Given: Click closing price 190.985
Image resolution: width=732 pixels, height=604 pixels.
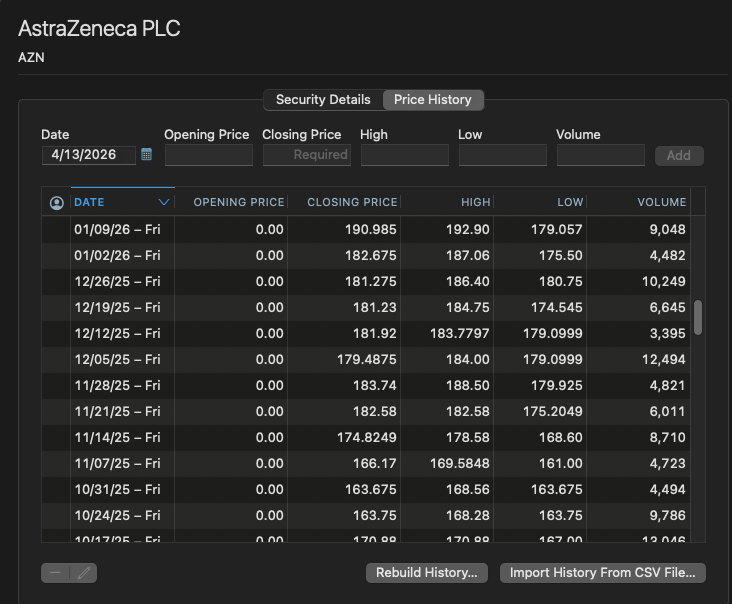Looking at the screenshot, I should 371,229.
